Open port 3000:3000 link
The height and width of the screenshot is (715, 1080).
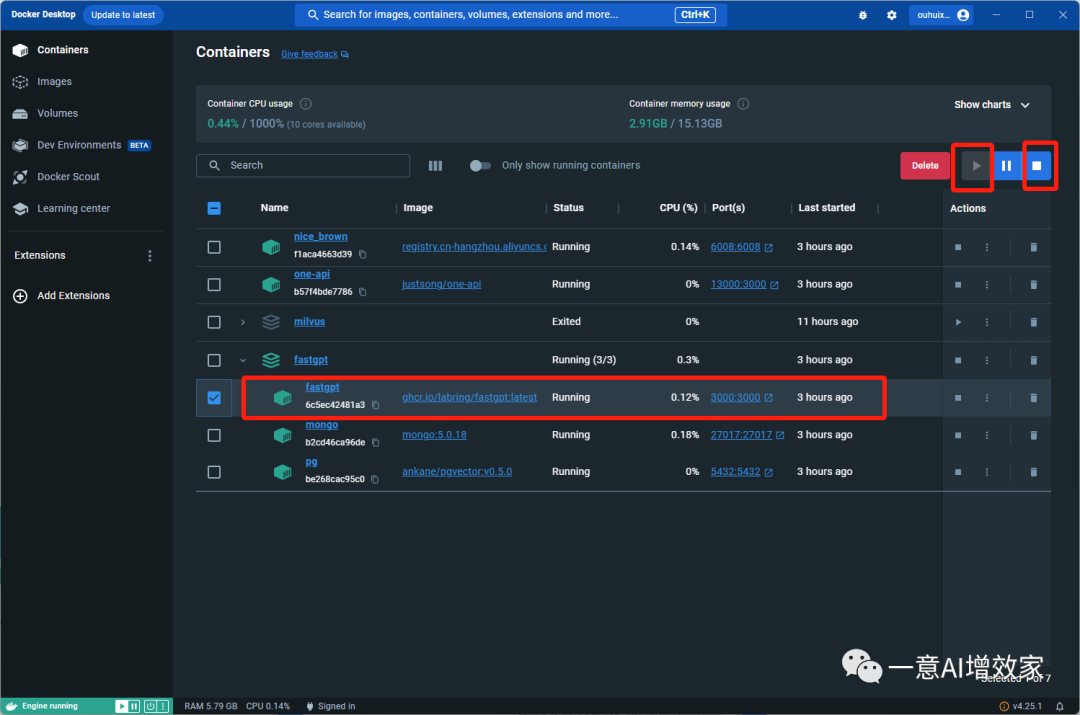pyautogui.click(x=735, y=397)
